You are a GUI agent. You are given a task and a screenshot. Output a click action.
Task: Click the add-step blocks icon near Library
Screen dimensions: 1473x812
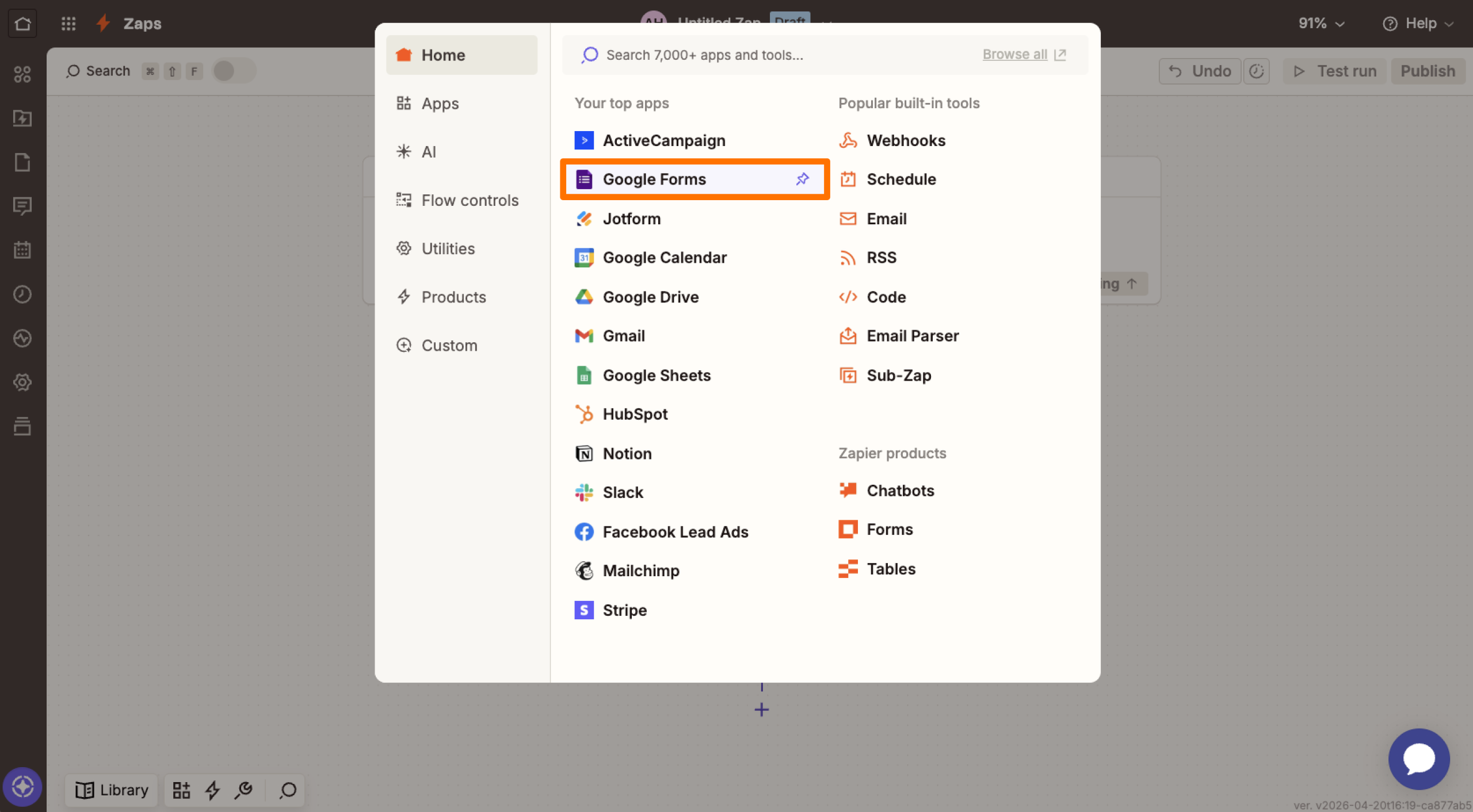181,790
